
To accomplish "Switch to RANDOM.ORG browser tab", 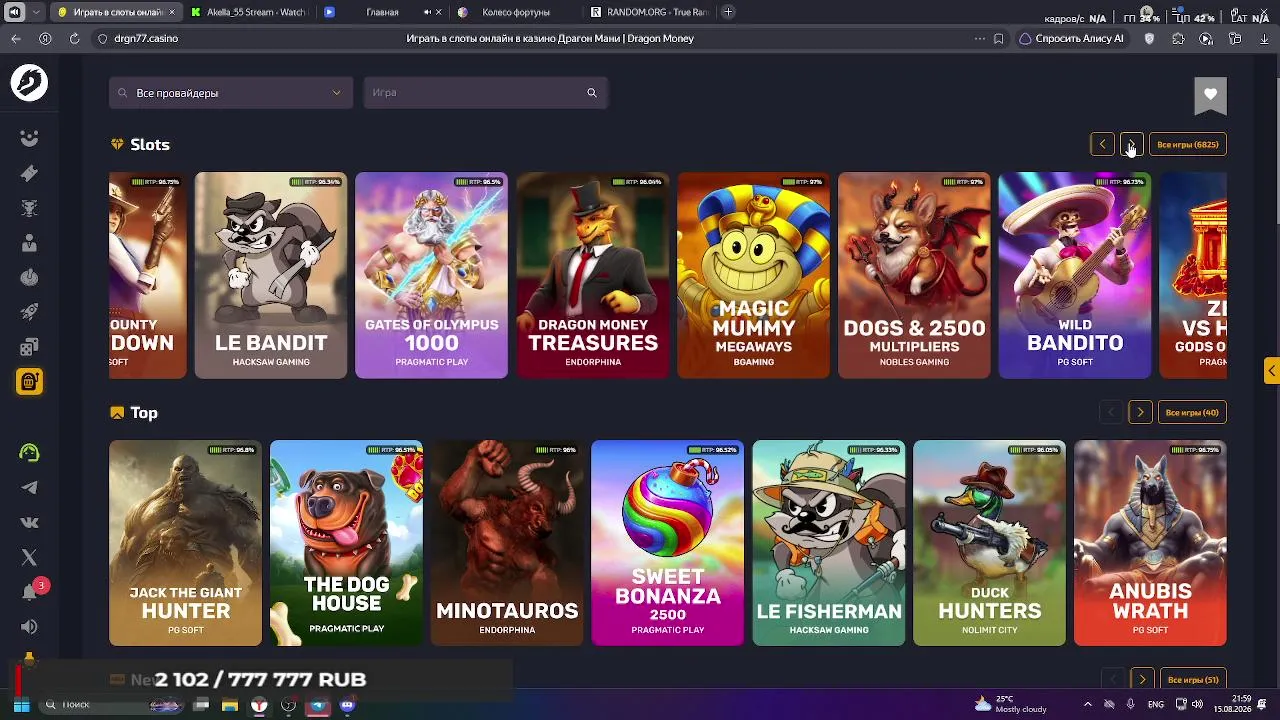I will (x=648, y=12).
